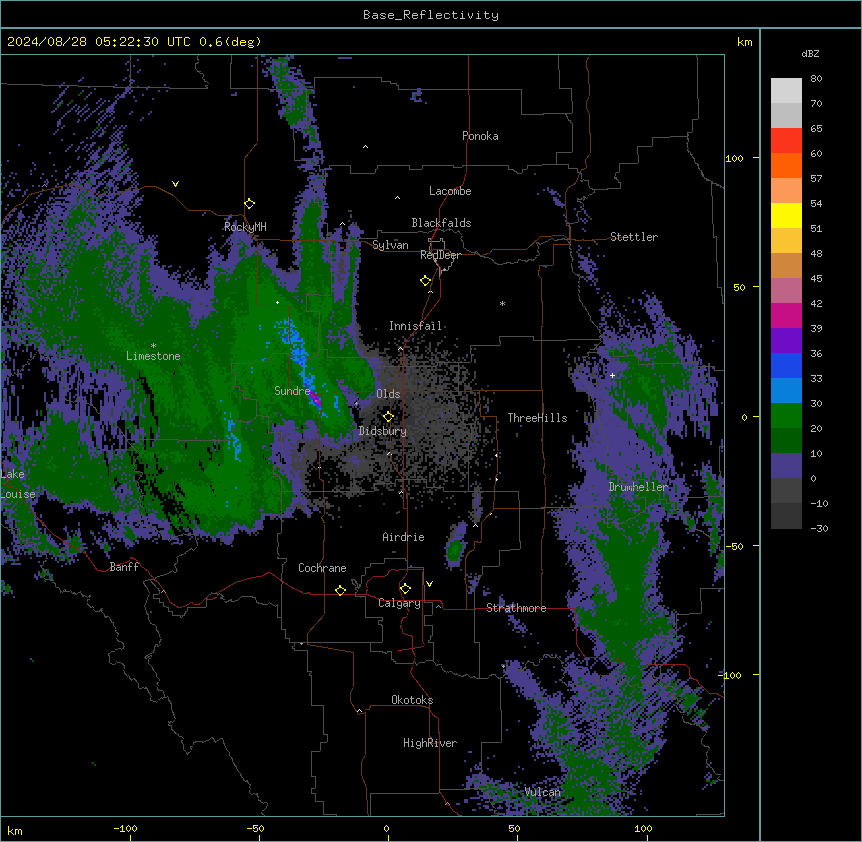
Task: Select the top light-gray swatch in the dBZ legend
Action: pos(786,90)
